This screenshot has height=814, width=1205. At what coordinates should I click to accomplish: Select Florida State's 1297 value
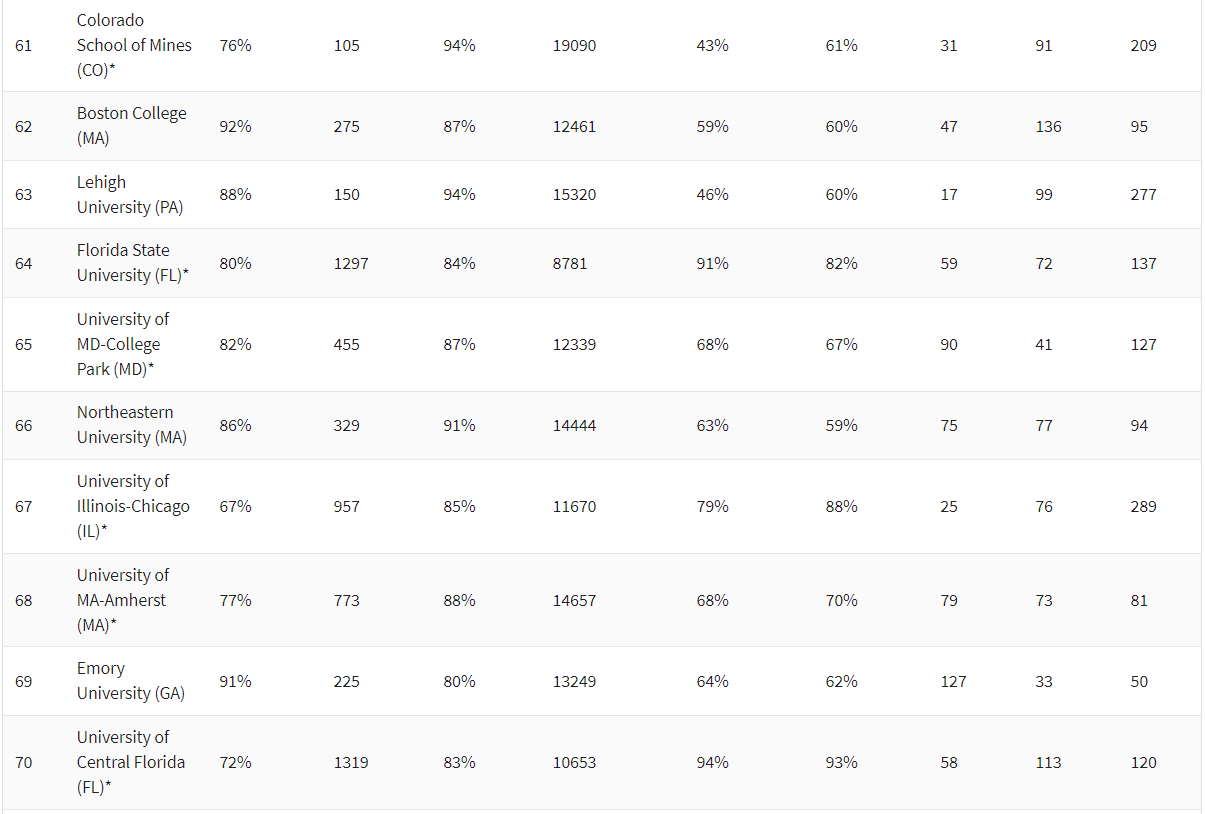(351, 264)
